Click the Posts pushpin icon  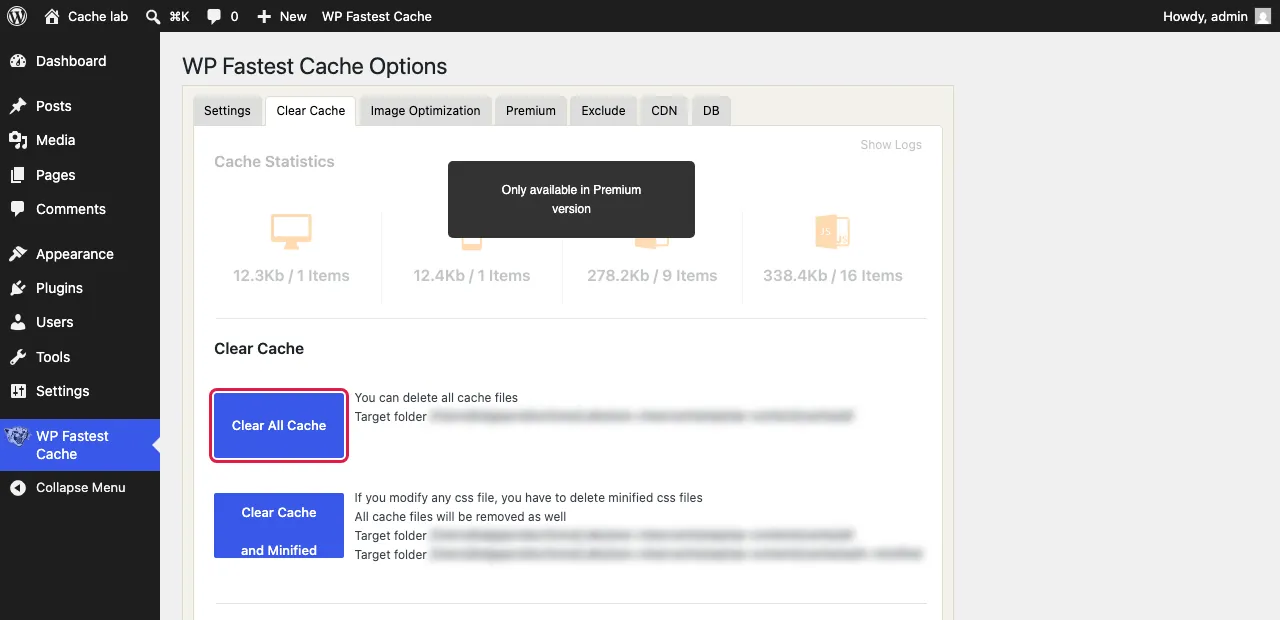[18, 106]
